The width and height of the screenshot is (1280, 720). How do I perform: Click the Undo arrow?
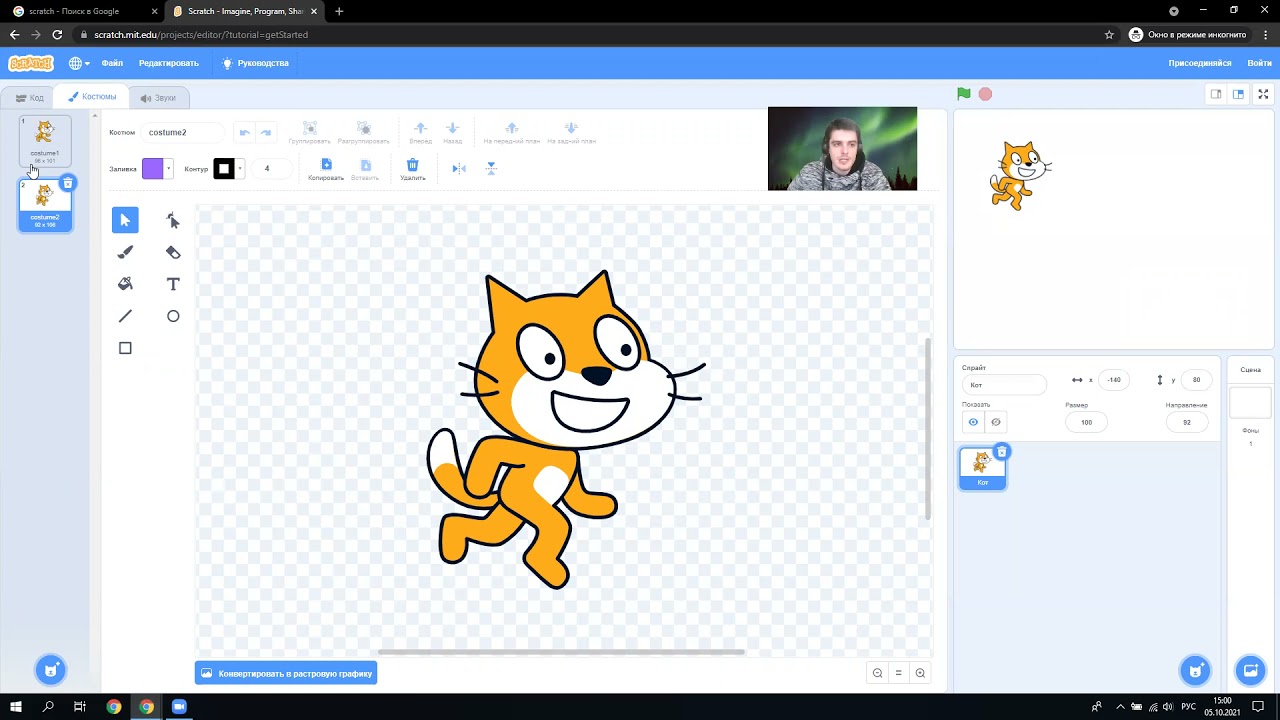(x=244, y=132)
